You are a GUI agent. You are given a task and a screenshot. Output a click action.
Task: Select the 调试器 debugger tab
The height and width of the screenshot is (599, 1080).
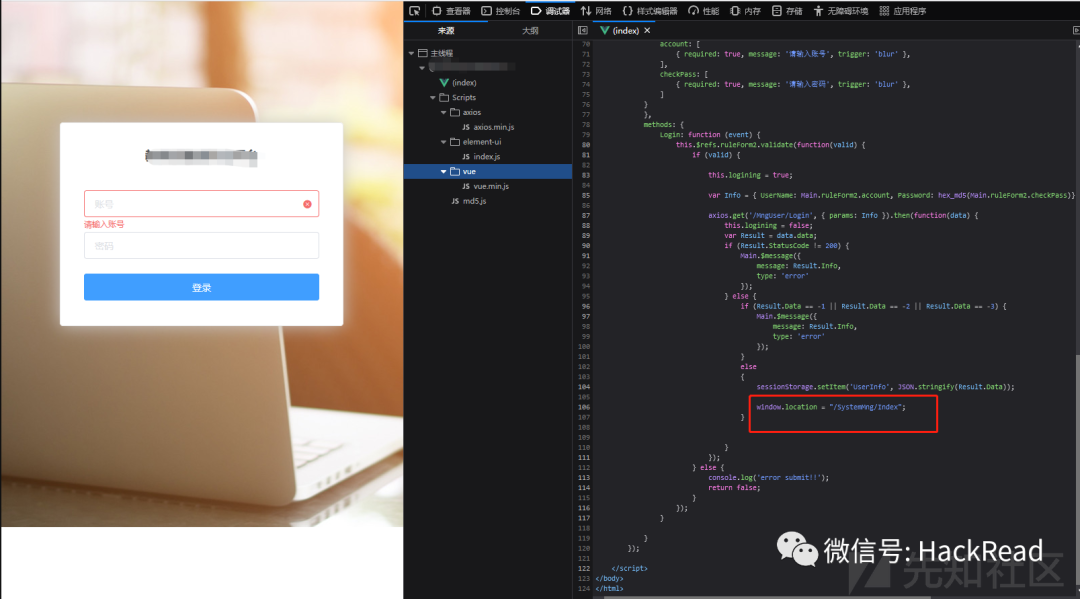[550, 10]
